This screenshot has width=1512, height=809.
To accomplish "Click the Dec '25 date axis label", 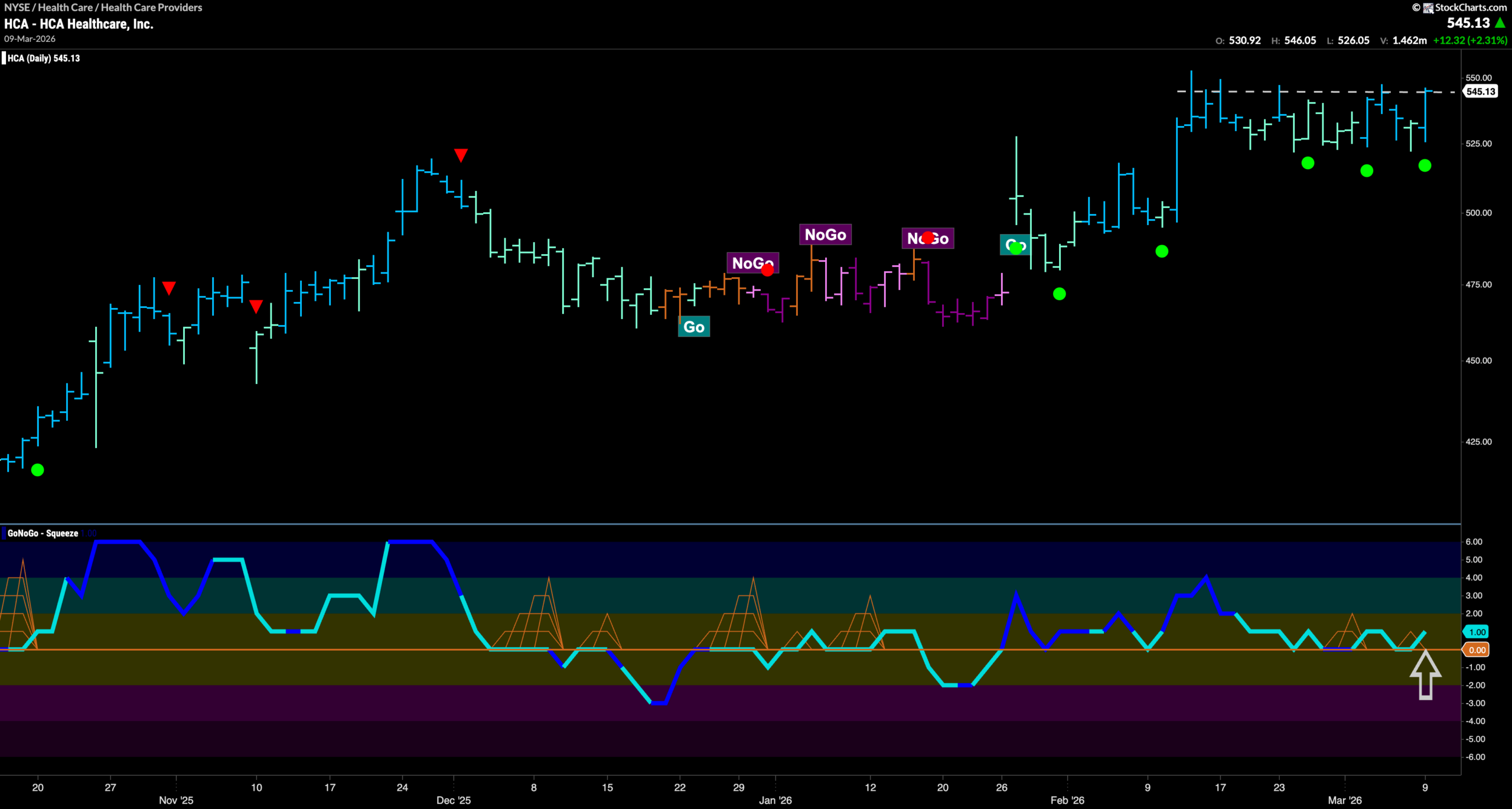I will (x=454, y=800).
